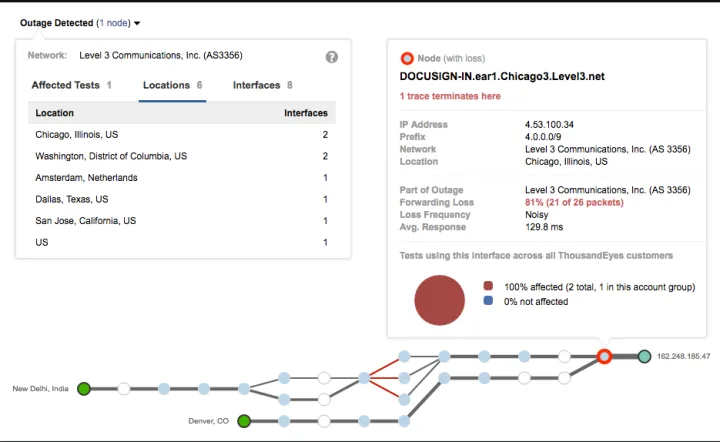Expand the Outage Detected dropdown arrow

pyautogui.click(x=137, y=23)
